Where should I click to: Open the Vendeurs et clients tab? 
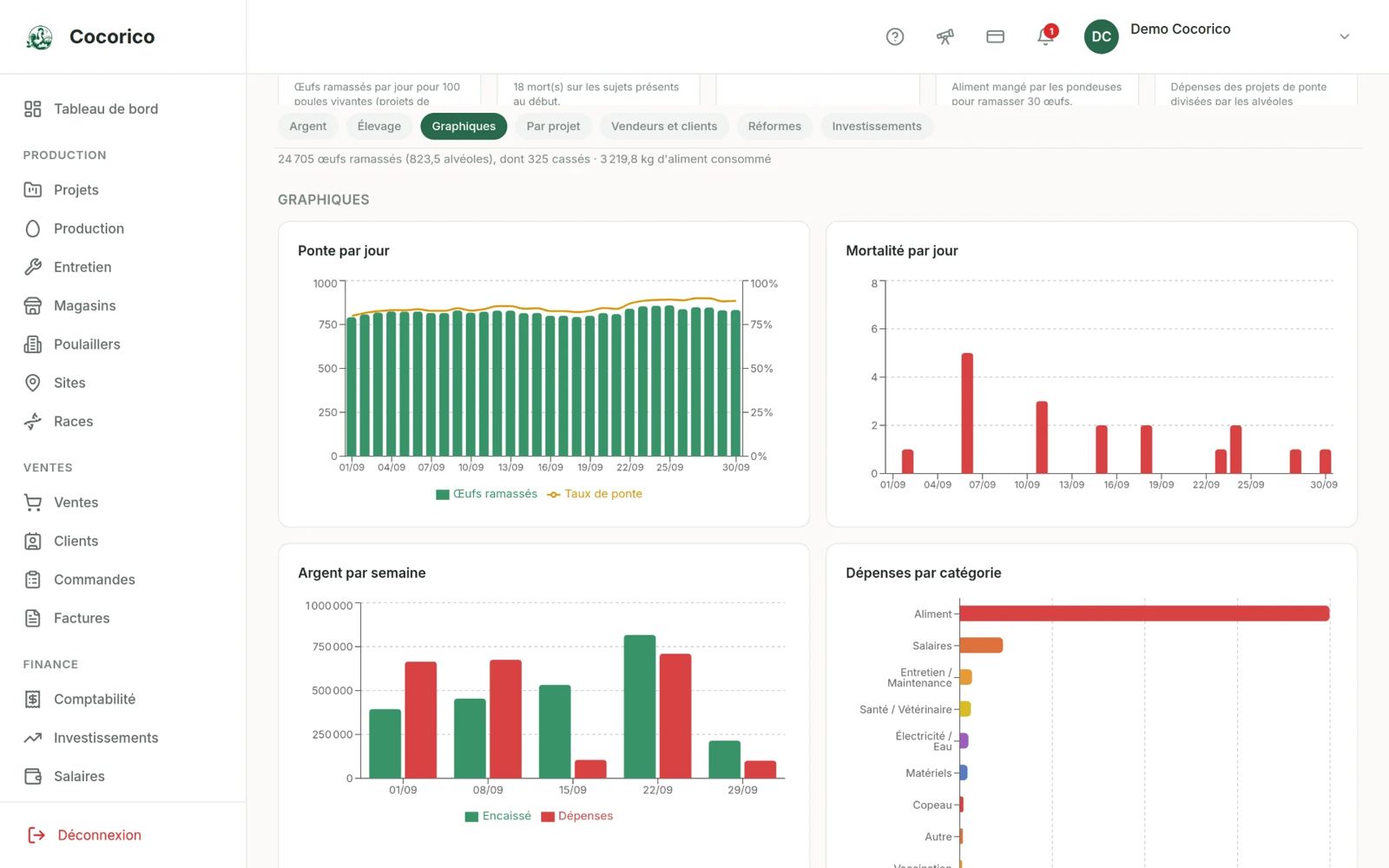coord(664,127)
